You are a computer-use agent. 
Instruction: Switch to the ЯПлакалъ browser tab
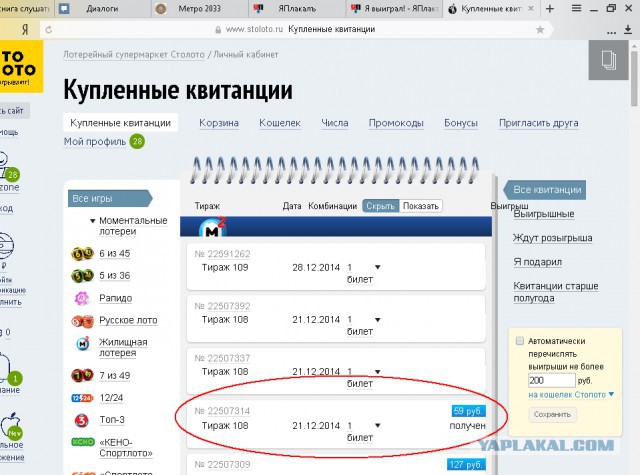point(297,9)
